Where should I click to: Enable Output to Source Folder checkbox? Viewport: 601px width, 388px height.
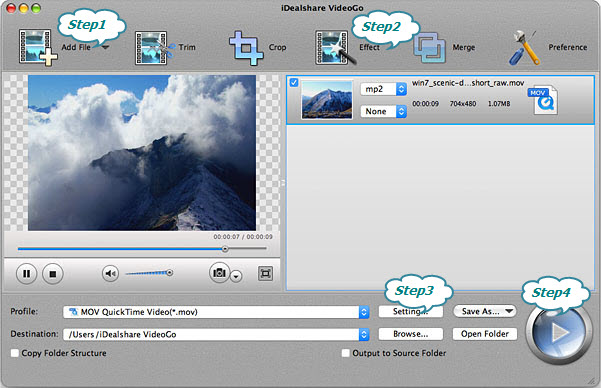(345, 353)
